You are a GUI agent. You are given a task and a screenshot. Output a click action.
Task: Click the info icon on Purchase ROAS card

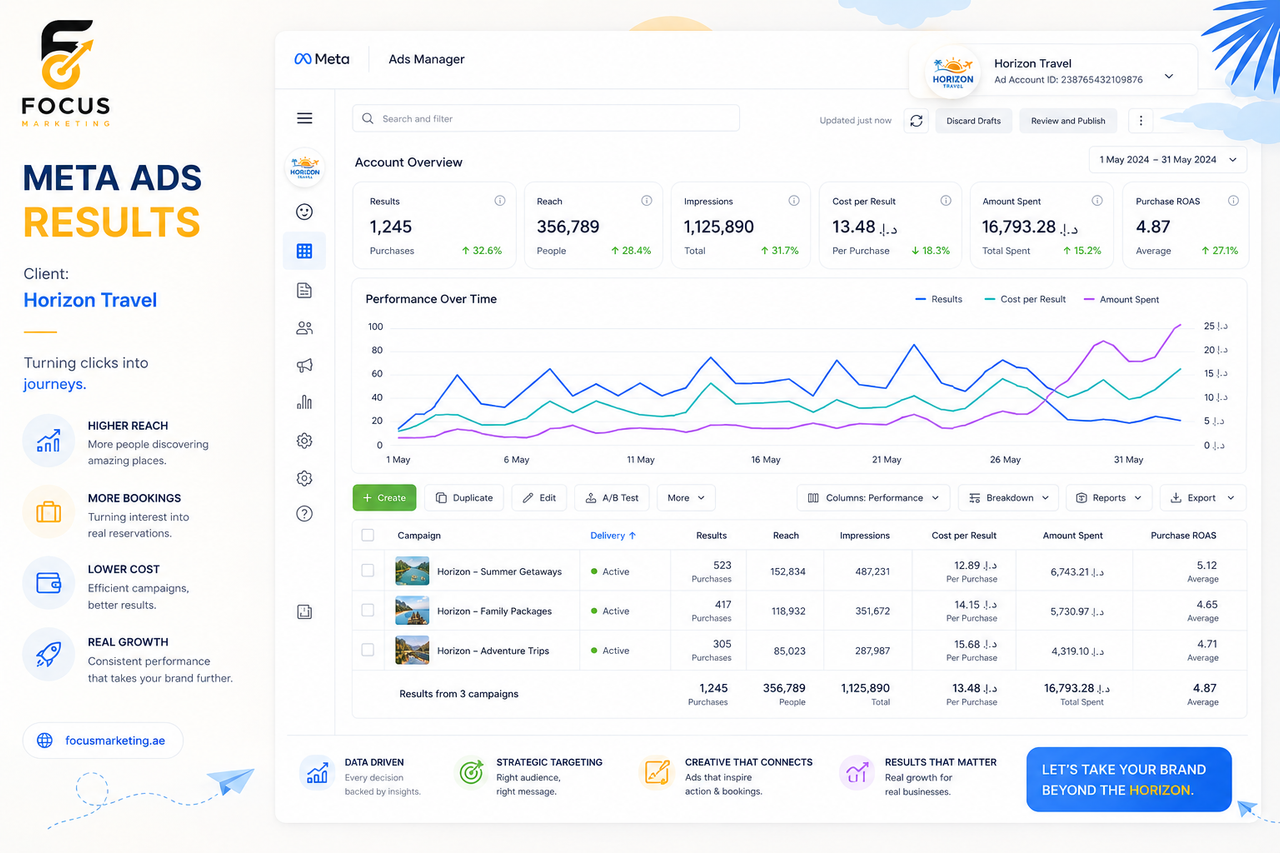pyautogui.click(x=1233, y=201)
